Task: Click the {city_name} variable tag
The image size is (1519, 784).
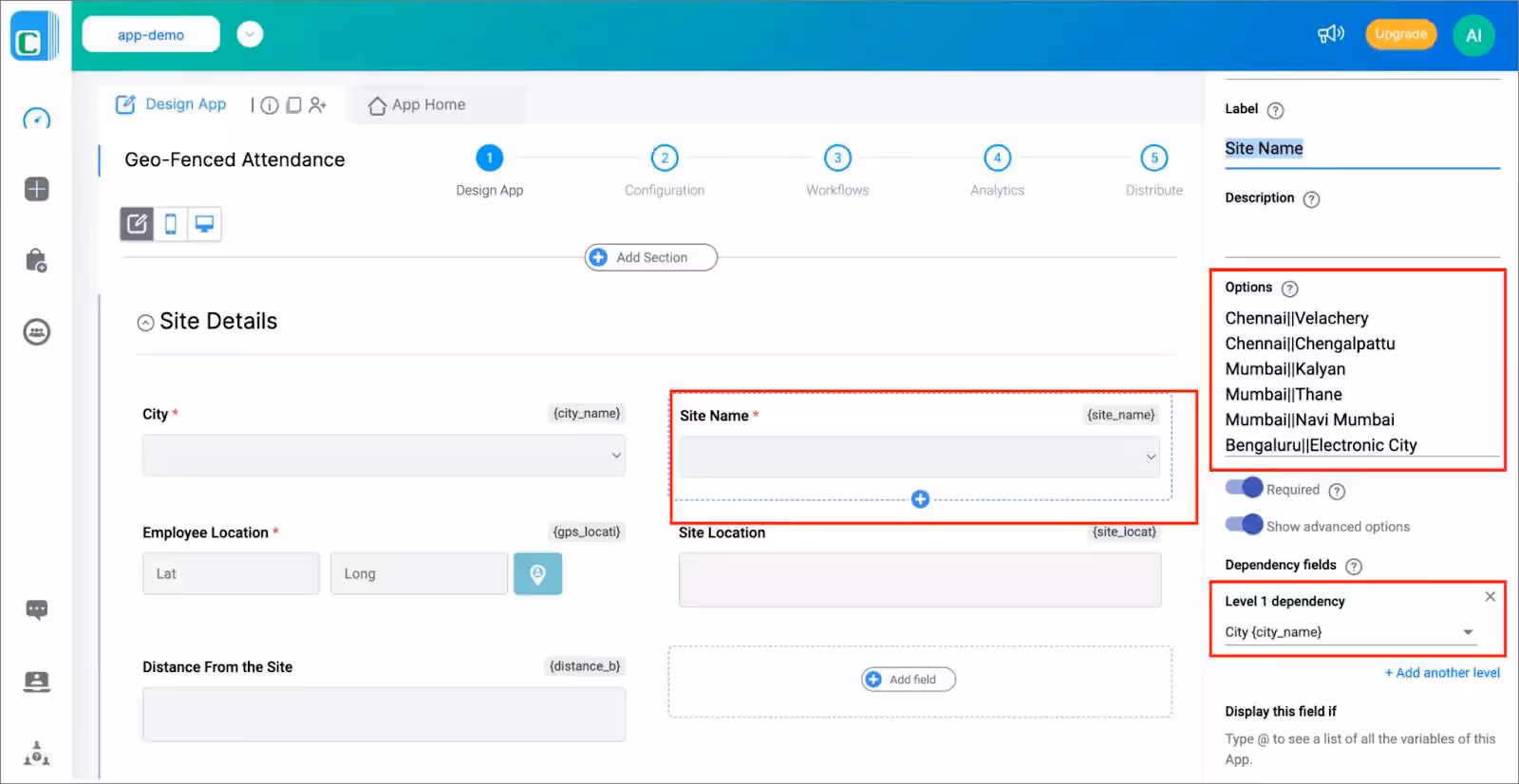Action: pyautogui.click(x=587, y=413)
